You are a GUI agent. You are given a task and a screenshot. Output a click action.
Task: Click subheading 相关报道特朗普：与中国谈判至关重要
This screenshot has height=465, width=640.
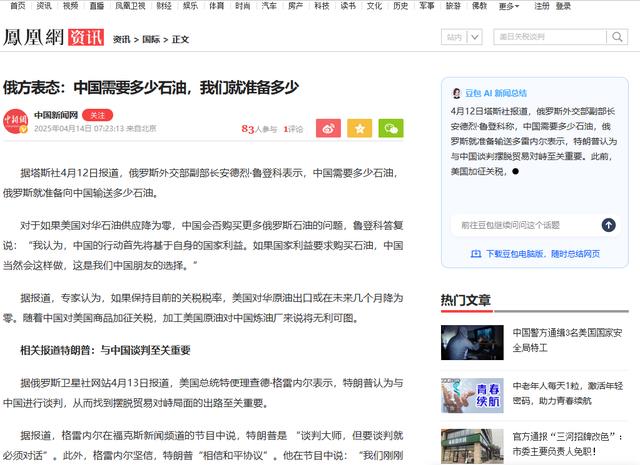105,350
